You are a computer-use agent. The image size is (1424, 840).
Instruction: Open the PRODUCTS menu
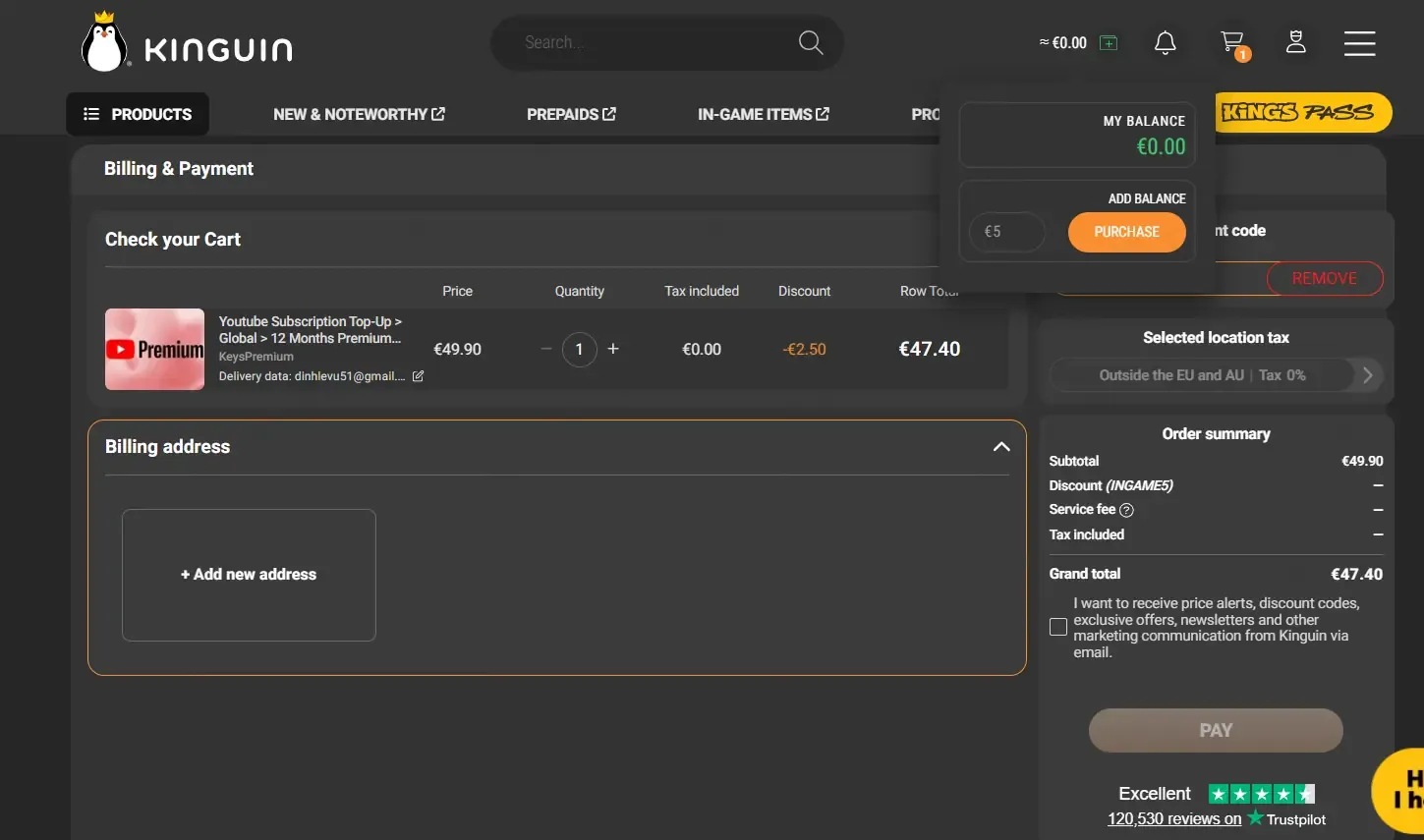(138, 114)
